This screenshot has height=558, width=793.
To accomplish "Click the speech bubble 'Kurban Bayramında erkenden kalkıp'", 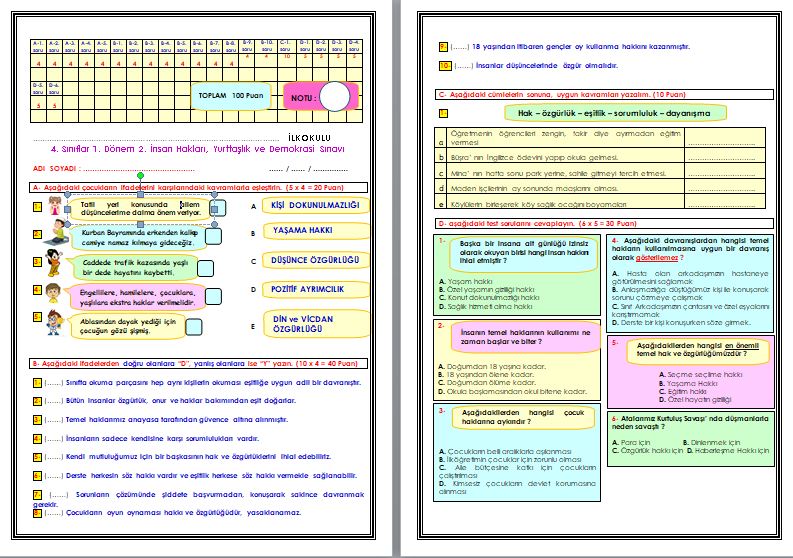I will (139, 238).
